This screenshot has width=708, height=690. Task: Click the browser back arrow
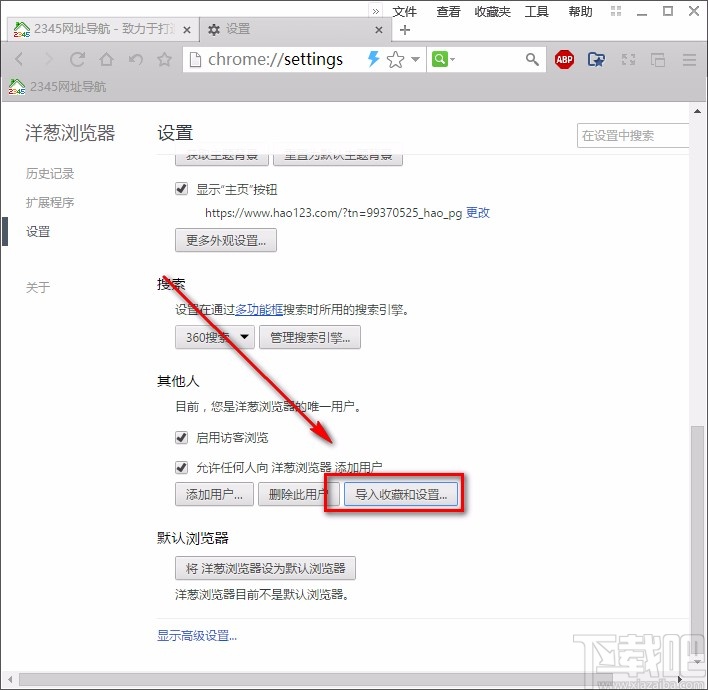coord(19,59)
